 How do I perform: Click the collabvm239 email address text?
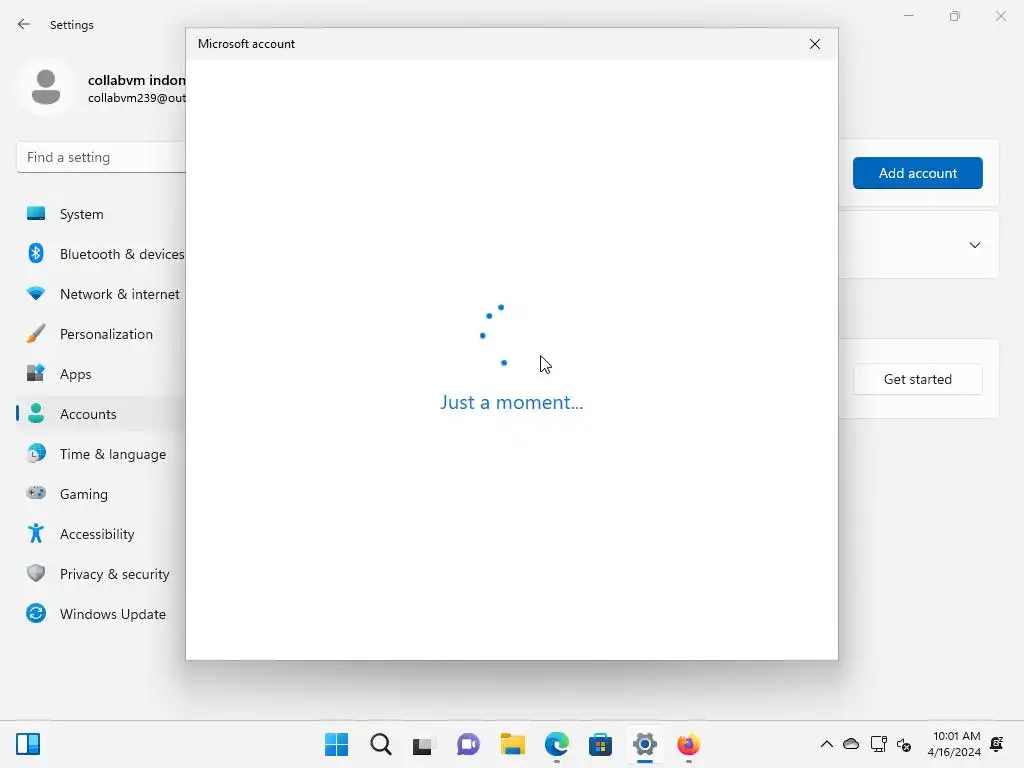(x=137, y=98)
